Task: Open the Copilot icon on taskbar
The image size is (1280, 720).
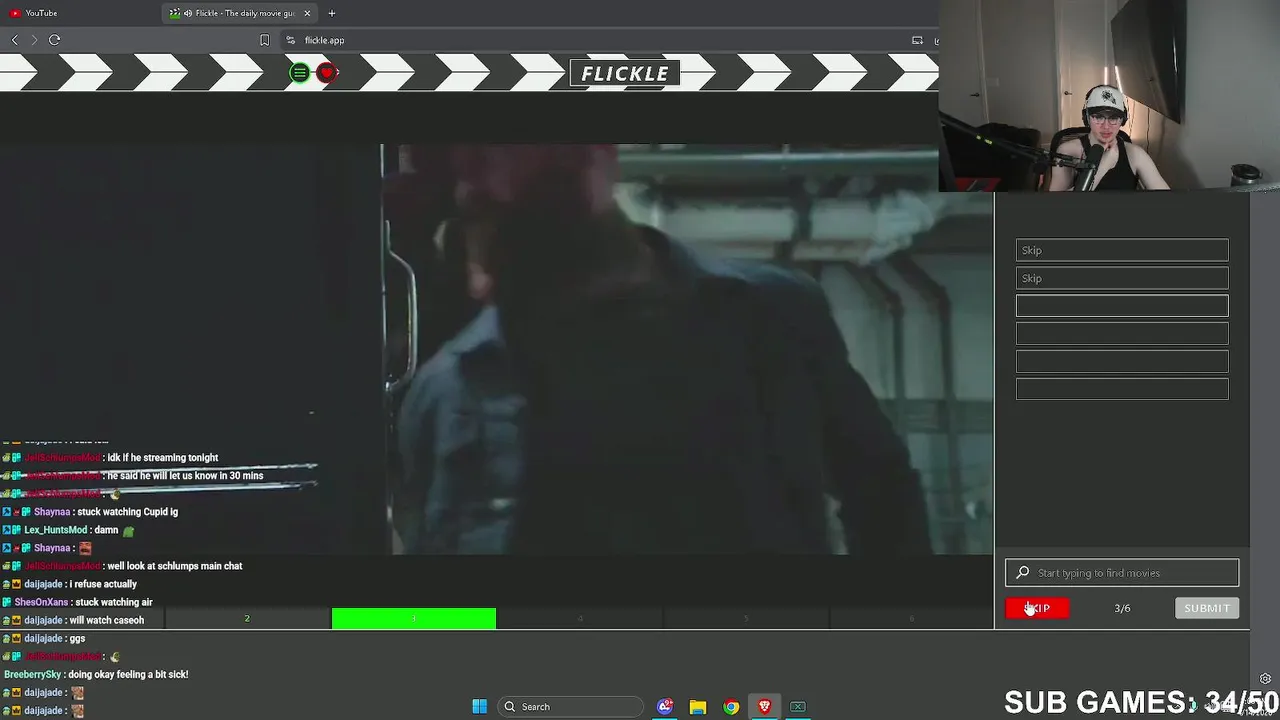Action: [665, 707]
